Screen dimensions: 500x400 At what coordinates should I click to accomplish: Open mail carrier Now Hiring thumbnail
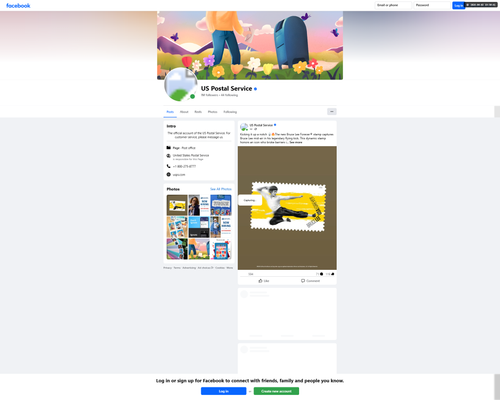coord(221,227)
